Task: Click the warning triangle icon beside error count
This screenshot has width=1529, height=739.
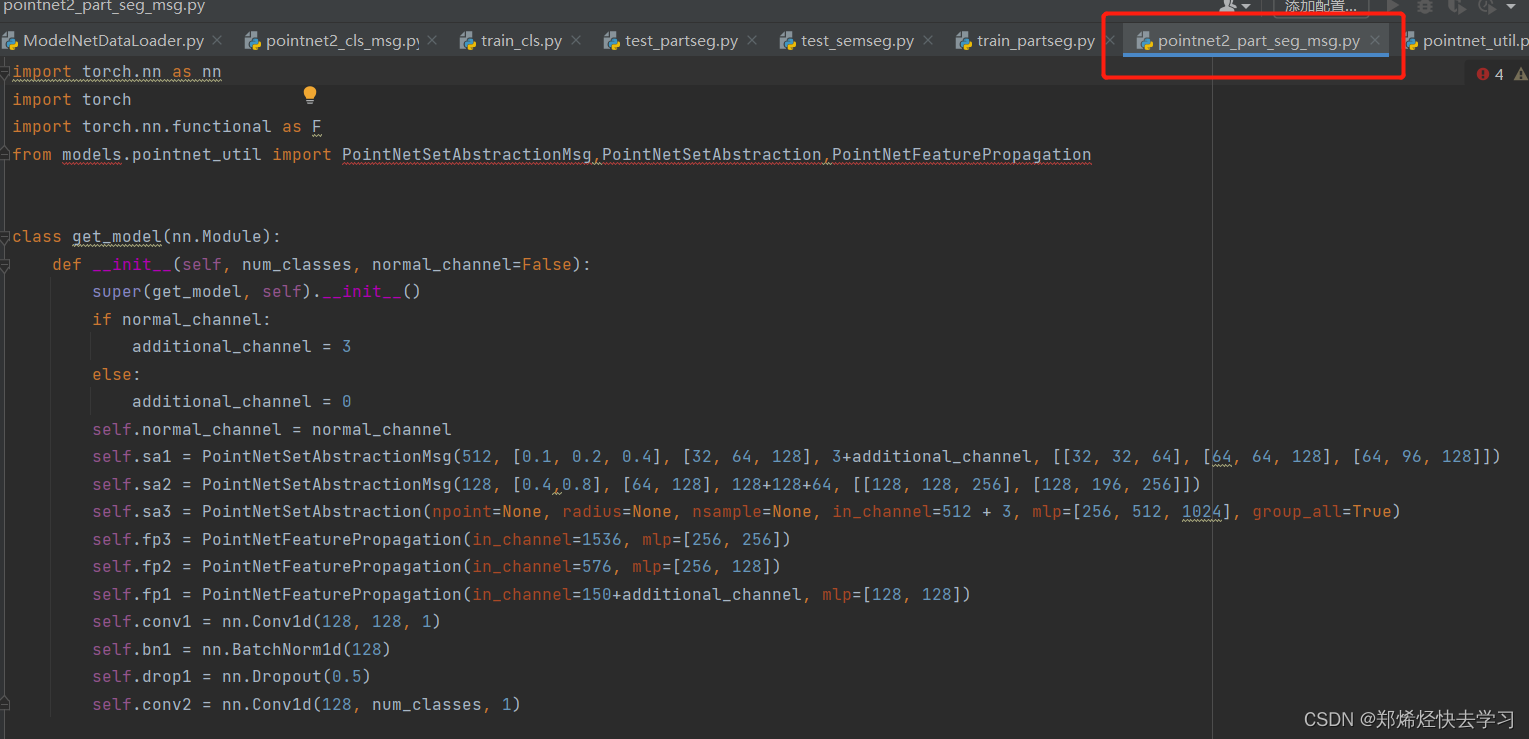Action: click(1520, 74)
